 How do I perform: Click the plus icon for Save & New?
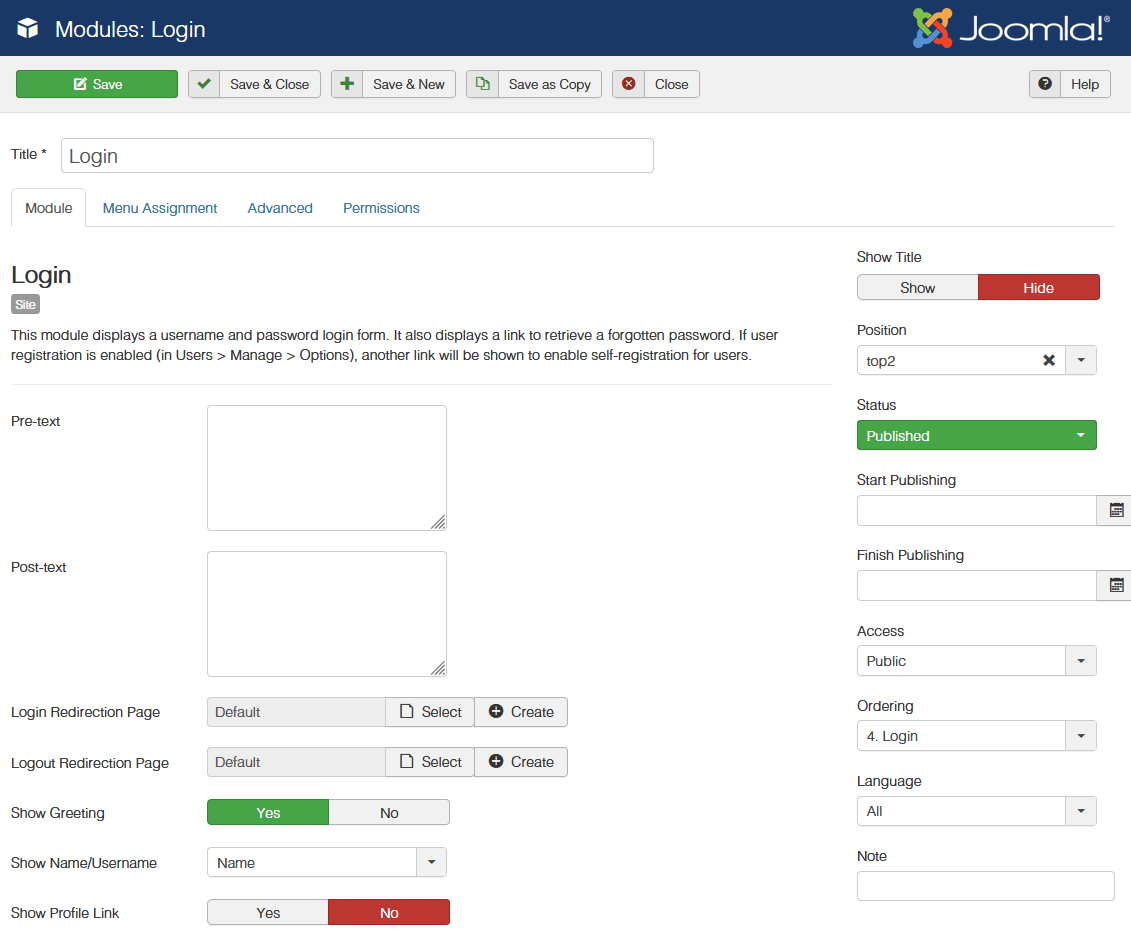click(x=347, y=84)
